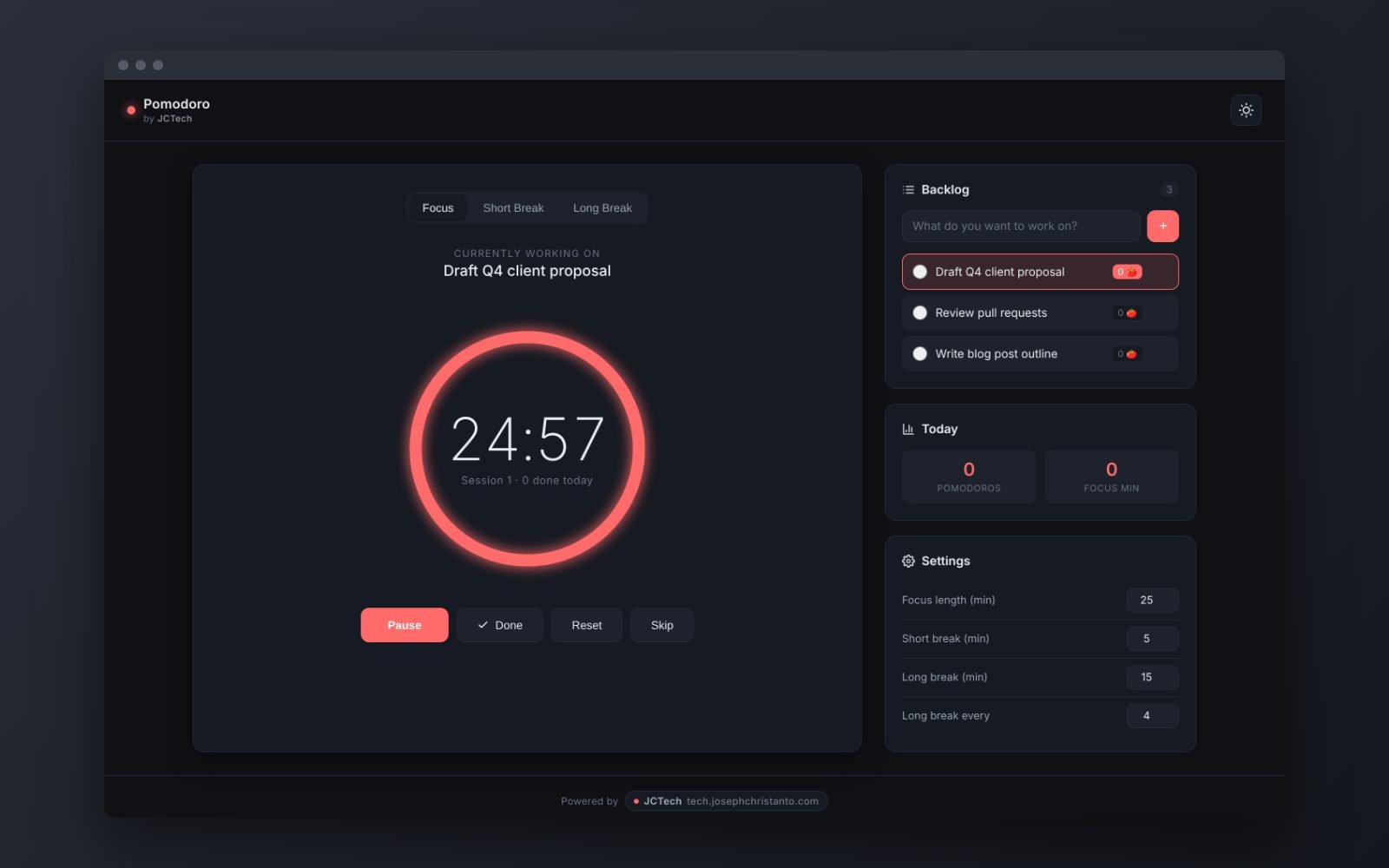Image resolution: width=1389 pixels, height=868 pixels.
Task: Click the red Pomodoro logo dot
Action: tap(131, 110)
